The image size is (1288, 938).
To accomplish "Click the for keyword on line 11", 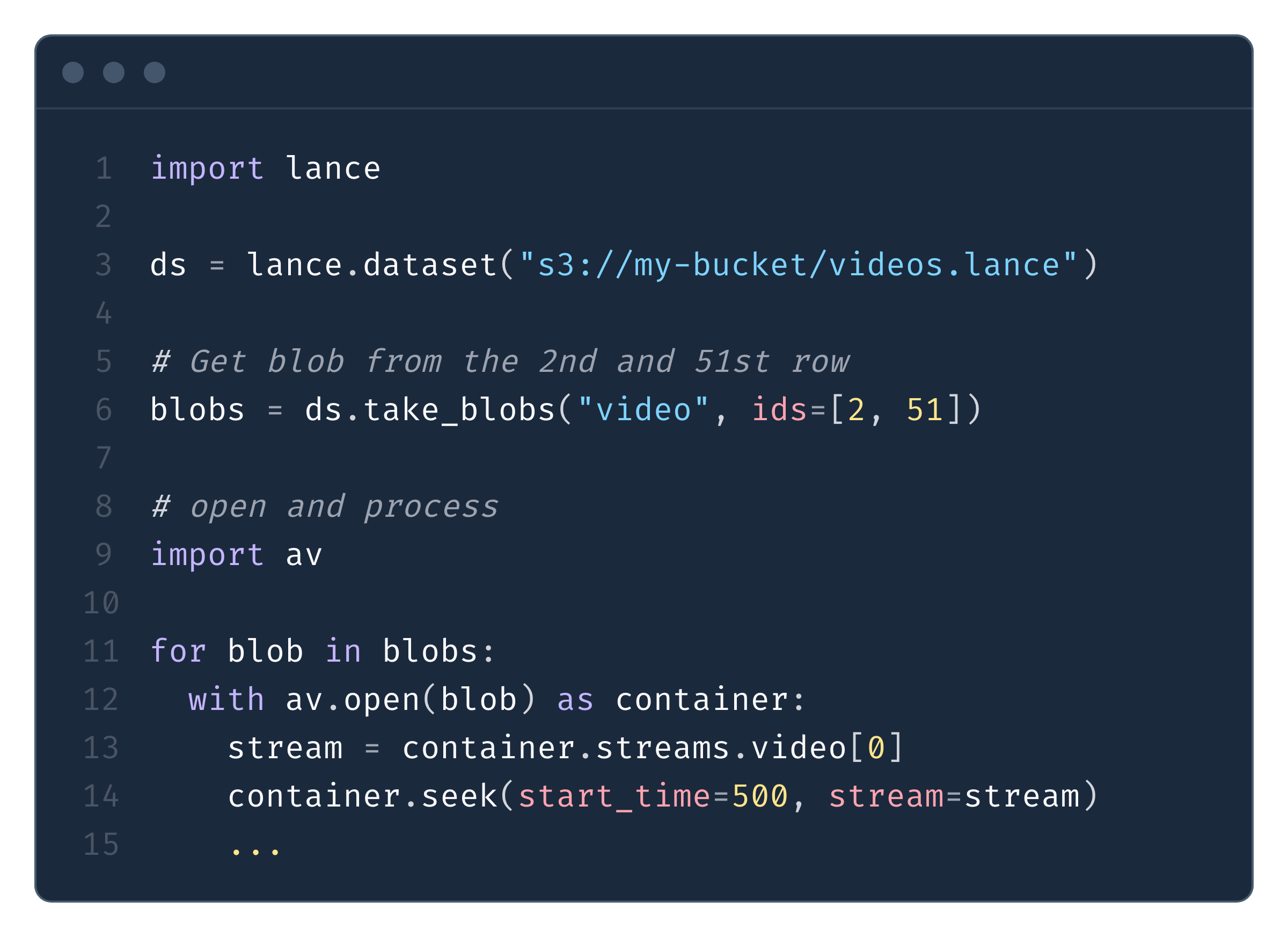I will (x=178, y=651).
